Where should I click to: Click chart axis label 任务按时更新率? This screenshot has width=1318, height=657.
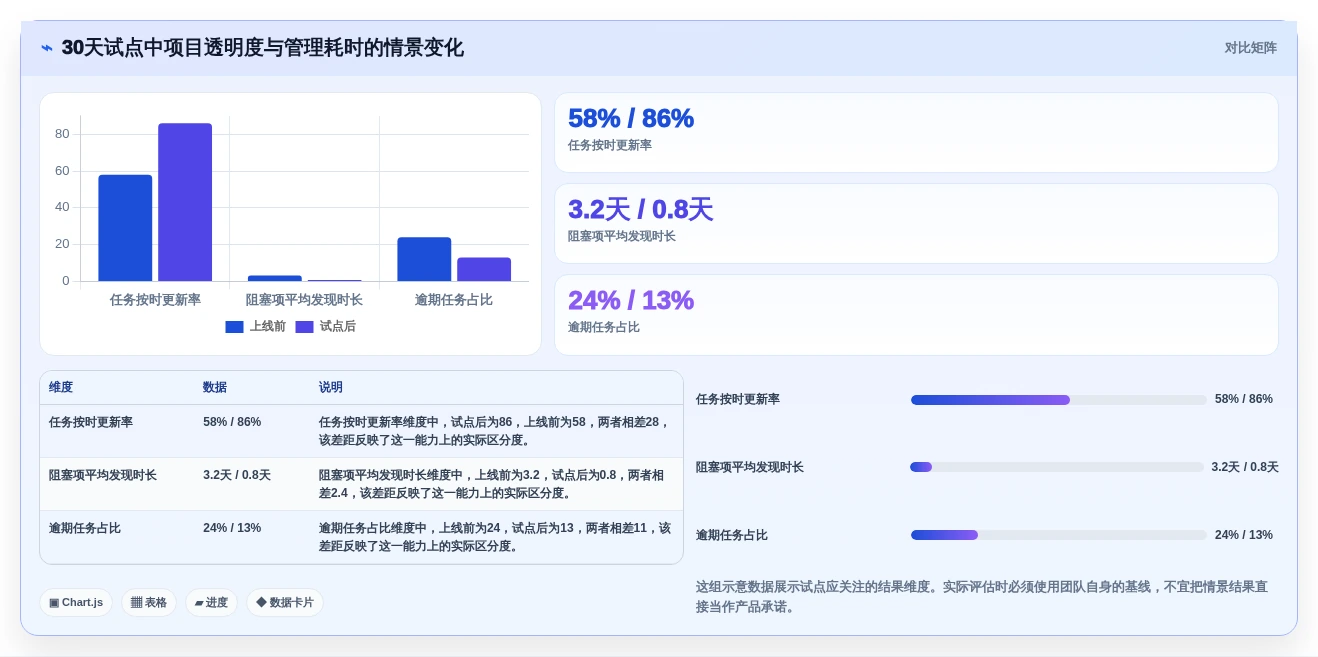tap(155, 300)
